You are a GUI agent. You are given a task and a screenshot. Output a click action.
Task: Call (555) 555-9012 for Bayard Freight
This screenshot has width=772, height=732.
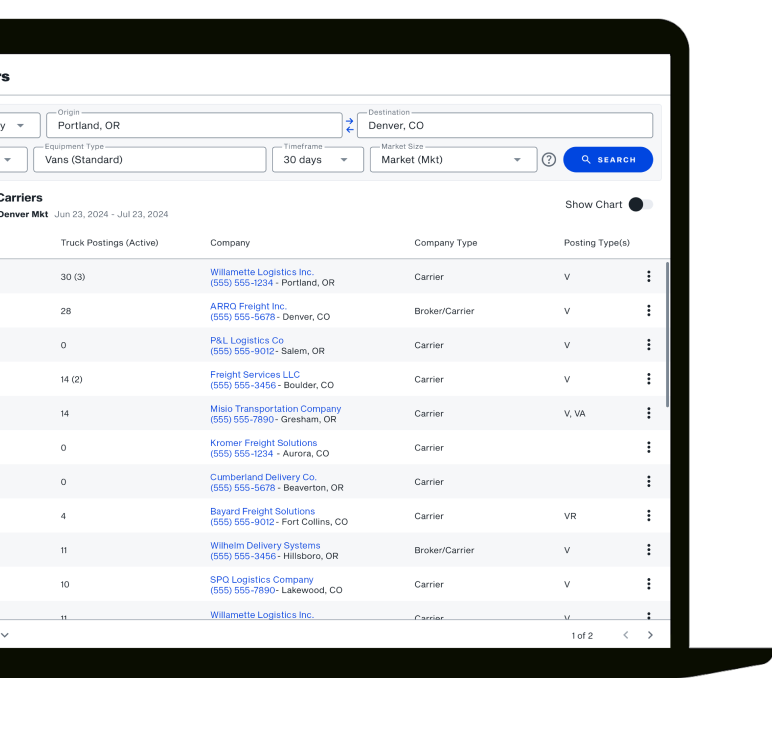242,522
